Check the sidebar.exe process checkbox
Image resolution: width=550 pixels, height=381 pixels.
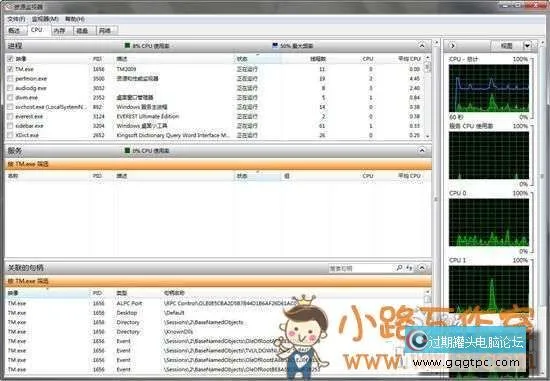(10, 126)
